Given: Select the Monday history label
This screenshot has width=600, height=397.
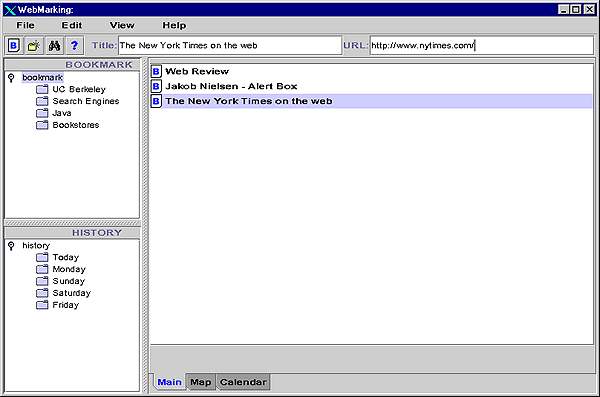Looking at the screenshot, I should (69, 269).
